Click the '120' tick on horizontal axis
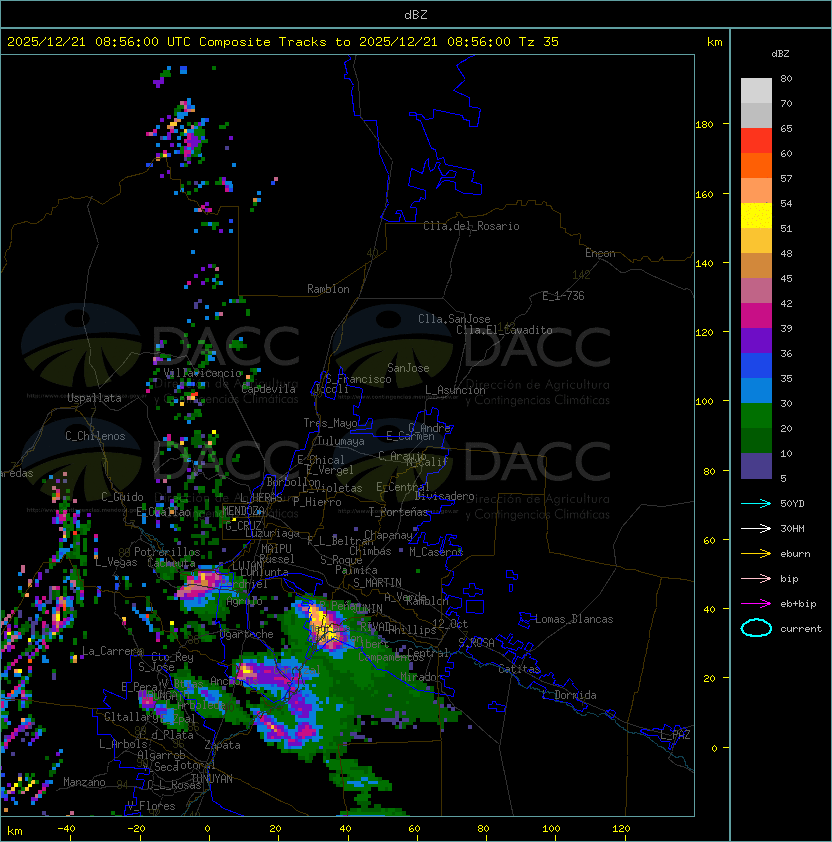Viewport: 832px width, 842px height. [x=621, y=829]
